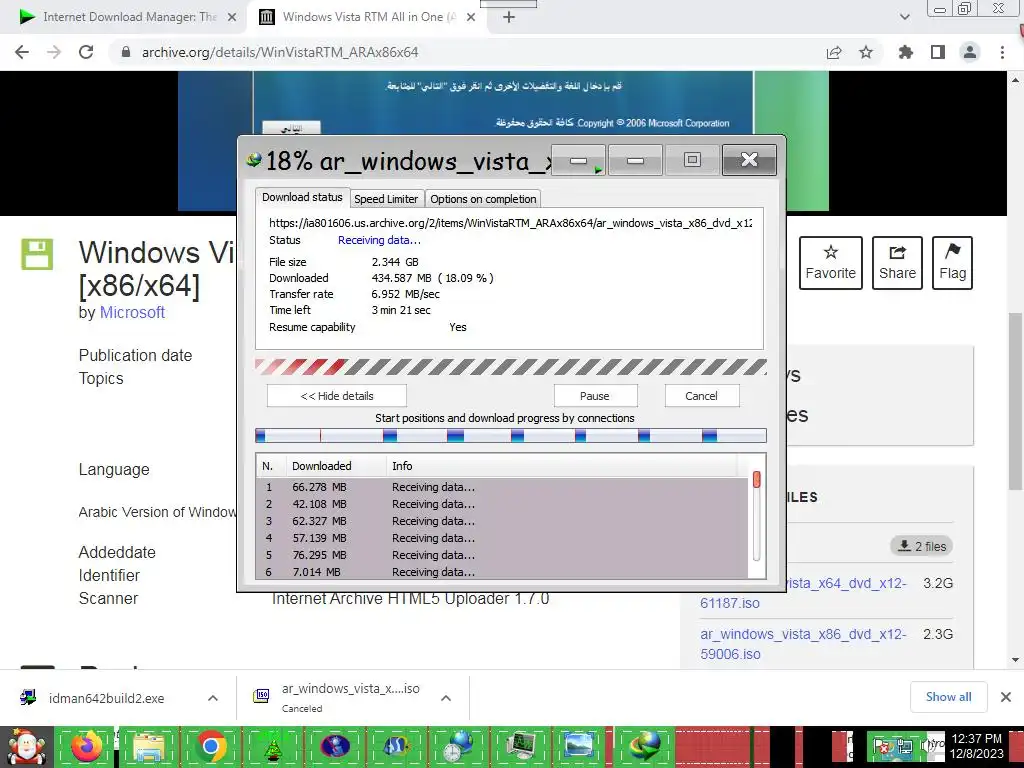1024x768 pixels.
Task: Click the Microsoft author link
Action: tap(132, 313)
